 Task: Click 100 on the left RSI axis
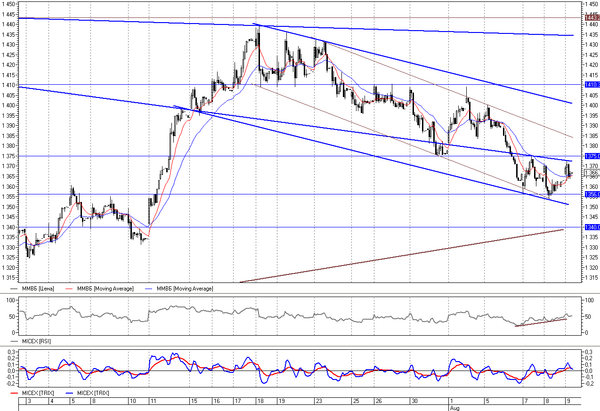11,300
